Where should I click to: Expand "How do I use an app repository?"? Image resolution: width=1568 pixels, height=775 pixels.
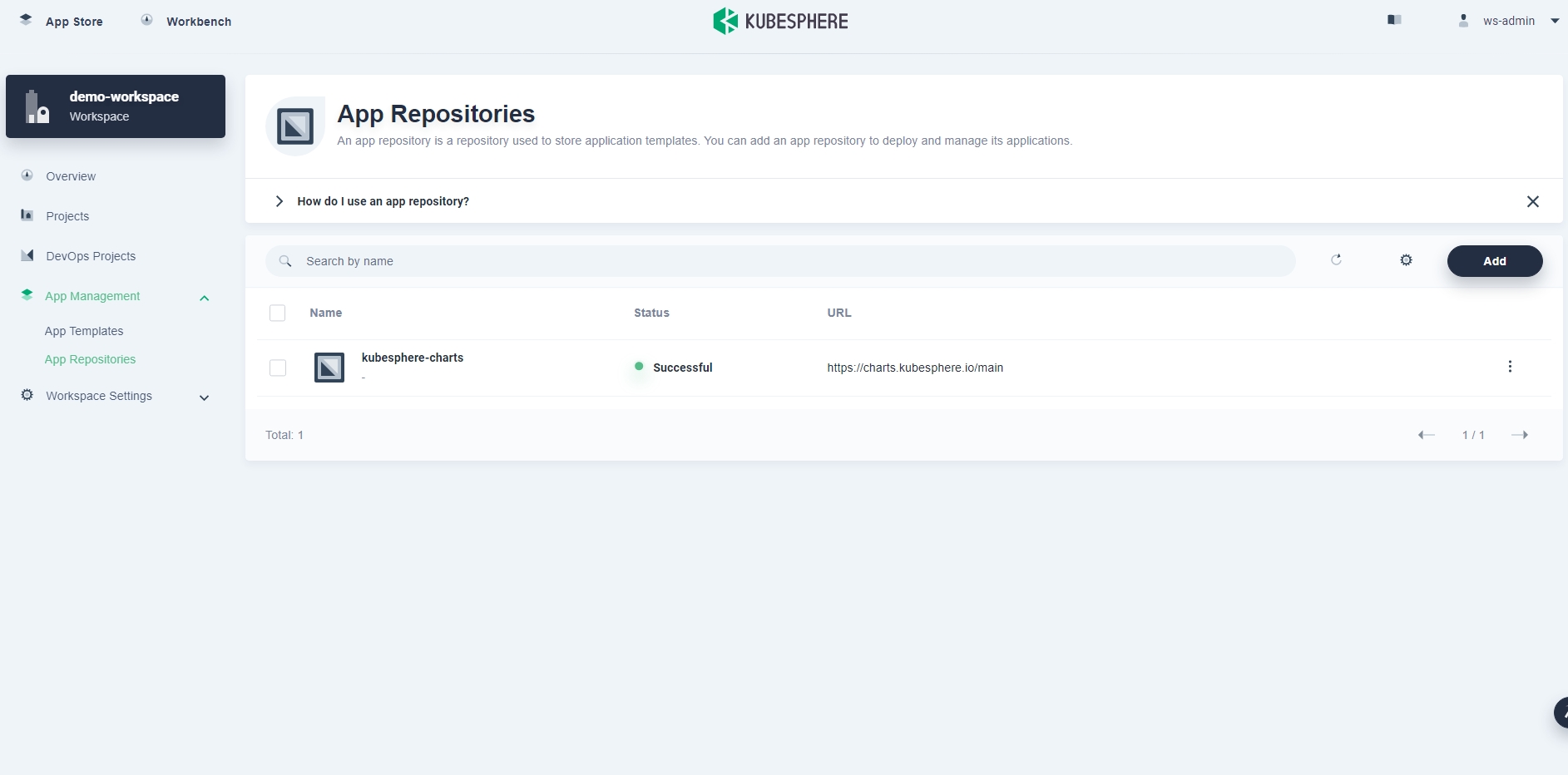click(279, 201)
